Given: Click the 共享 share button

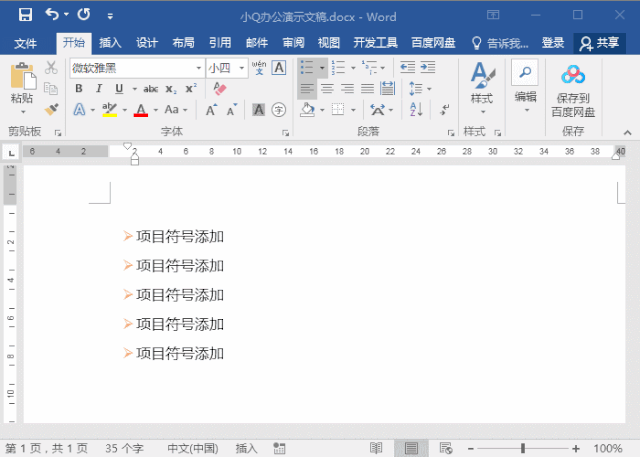Looking at the screenshot, I should [x=600, y=43].
